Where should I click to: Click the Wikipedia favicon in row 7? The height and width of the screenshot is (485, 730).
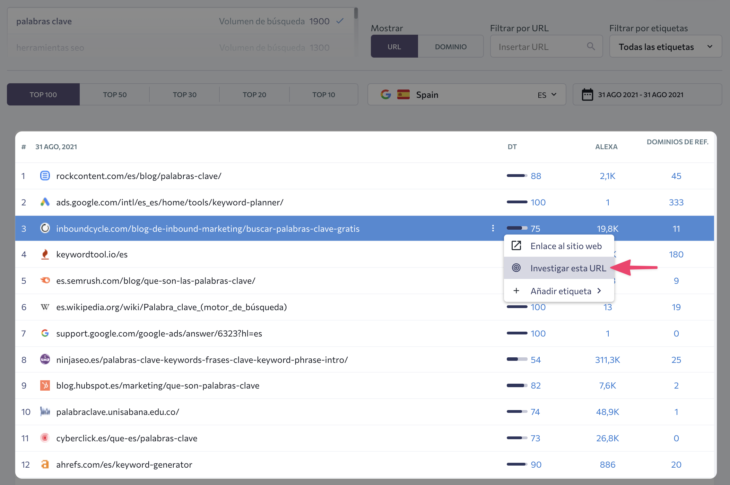(x=44, y=306)
